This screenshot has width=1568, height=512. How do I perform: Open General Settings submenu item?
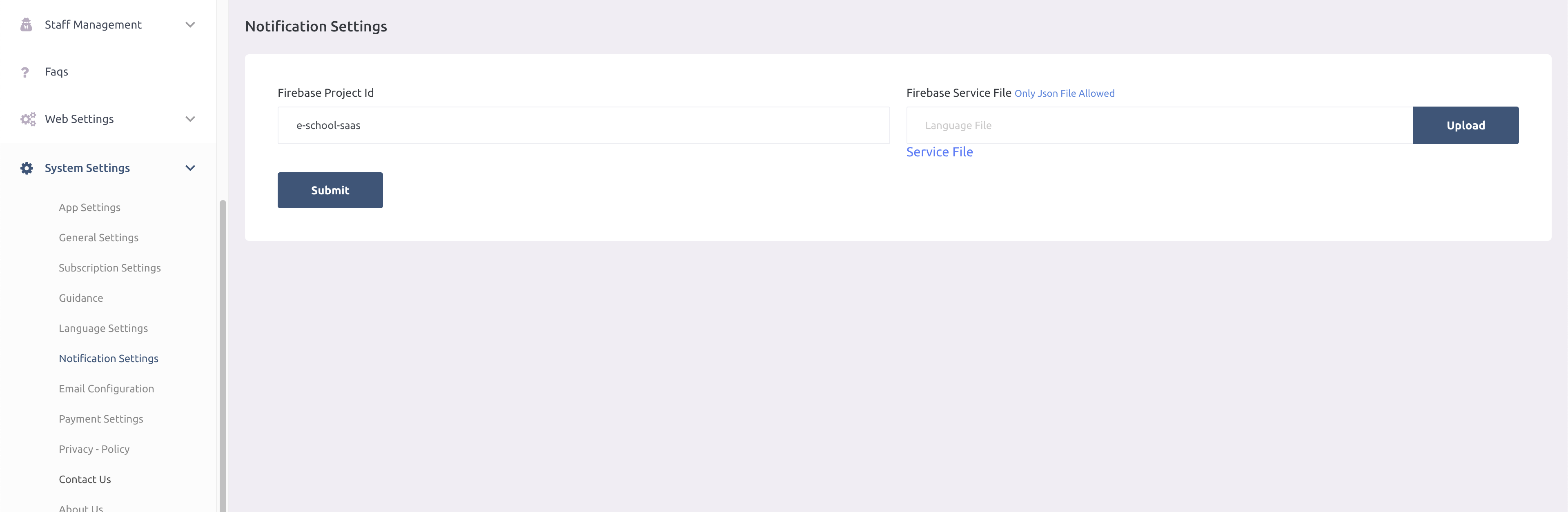pos(98,238)
